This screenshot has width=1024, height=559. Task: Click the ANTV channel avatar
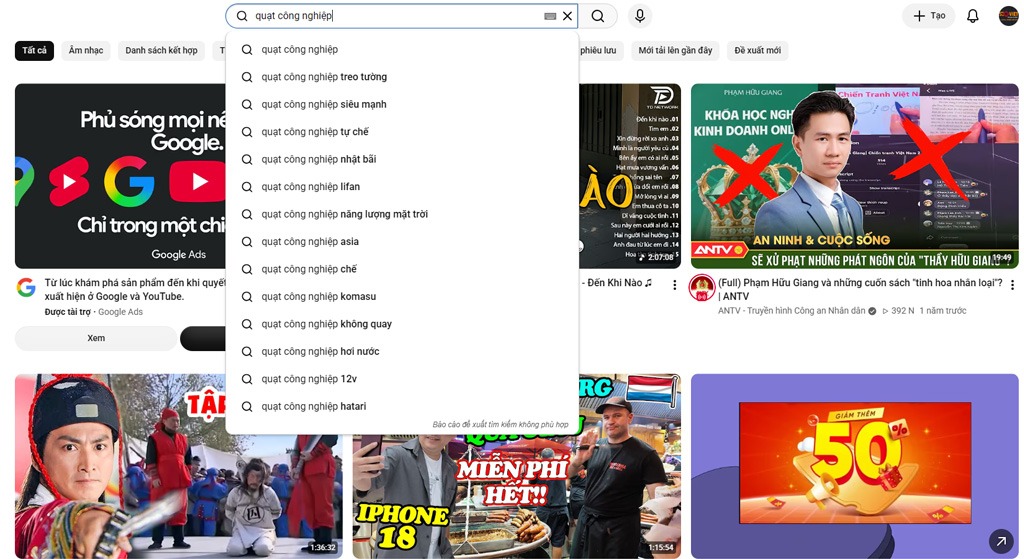[x=702, y=288]
